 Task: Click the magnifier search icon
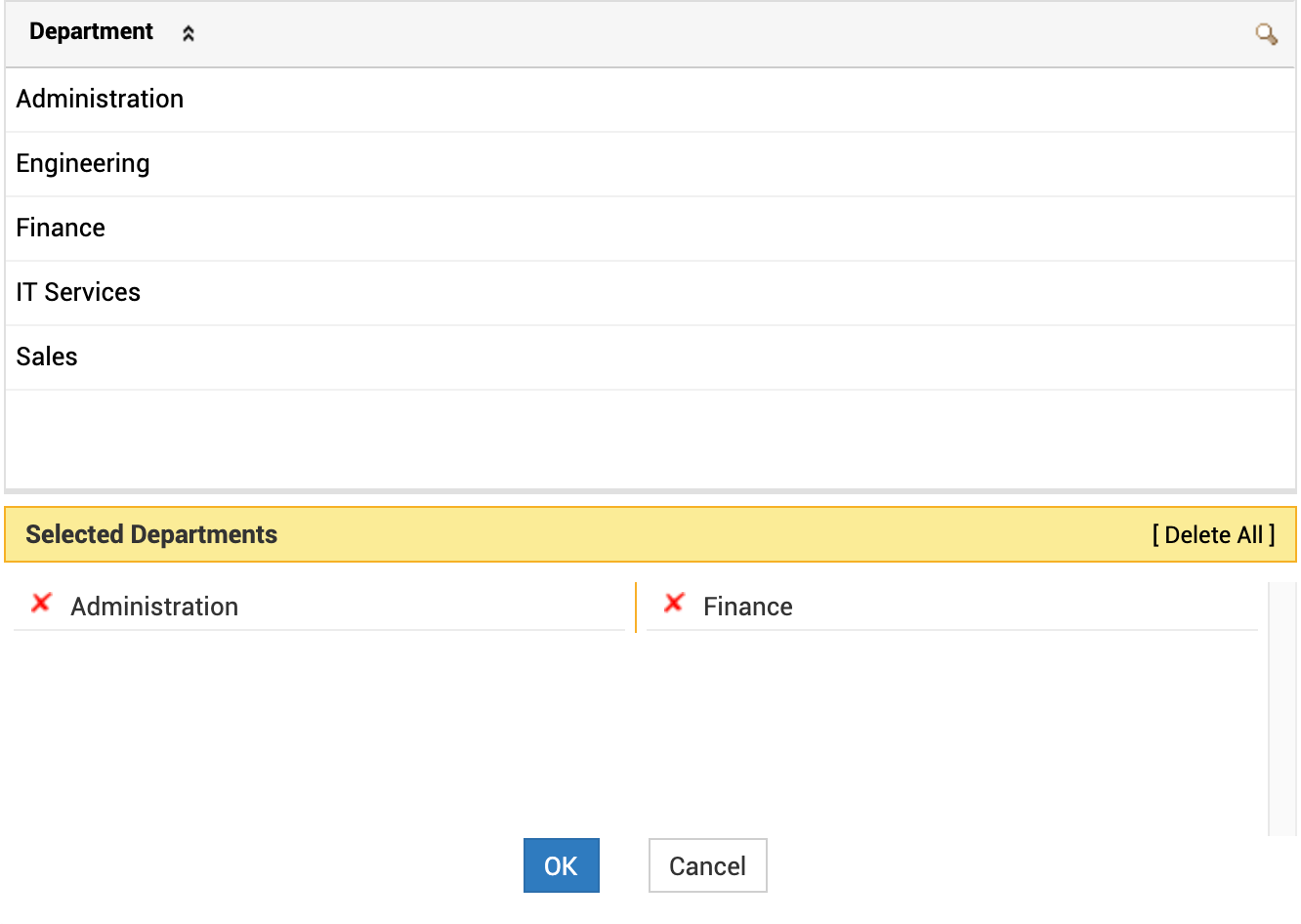click(1266, 34)
